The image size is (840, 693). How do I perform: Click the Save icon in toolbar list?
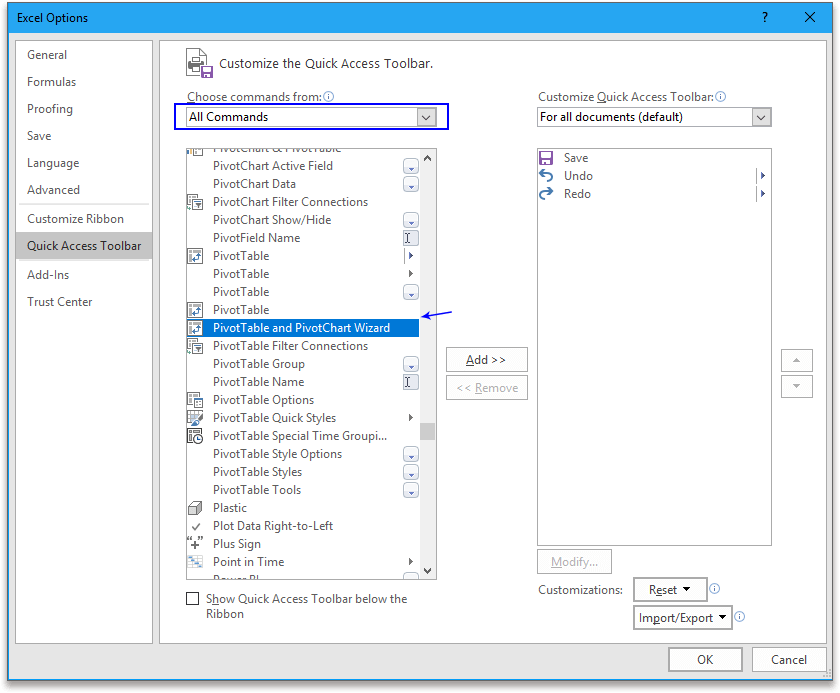click(546, 158)
